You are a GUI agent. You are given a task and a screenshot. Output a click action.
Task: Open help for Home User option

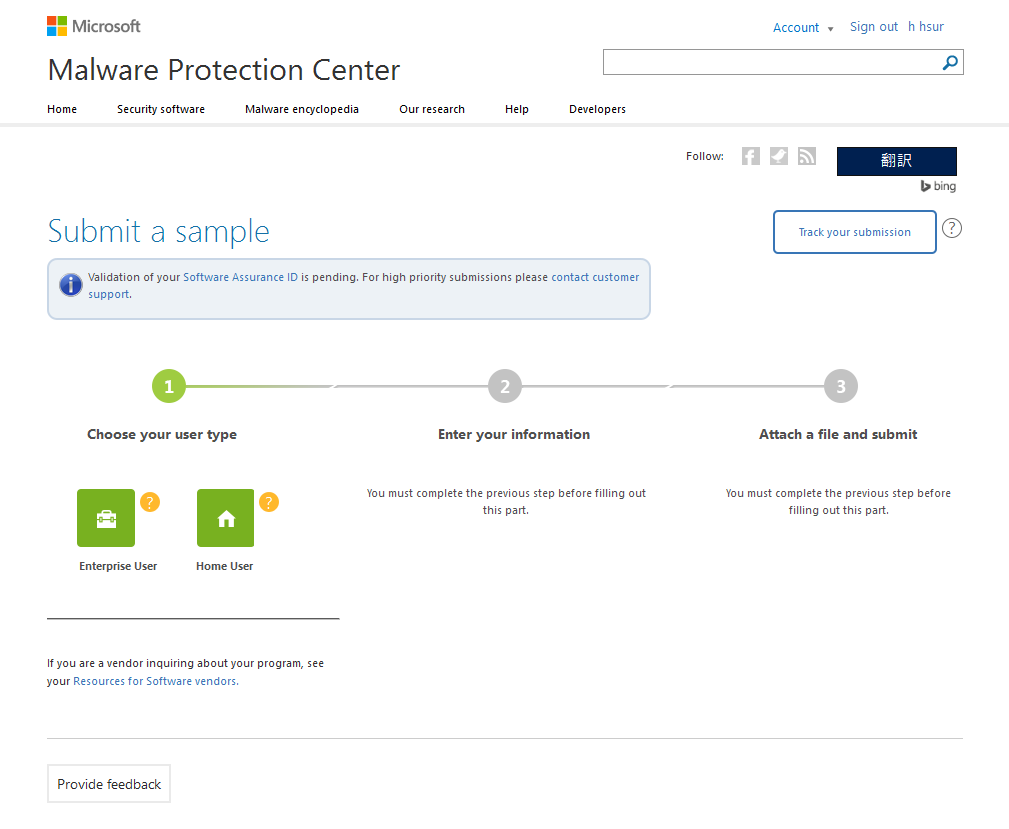click(268, 501)
